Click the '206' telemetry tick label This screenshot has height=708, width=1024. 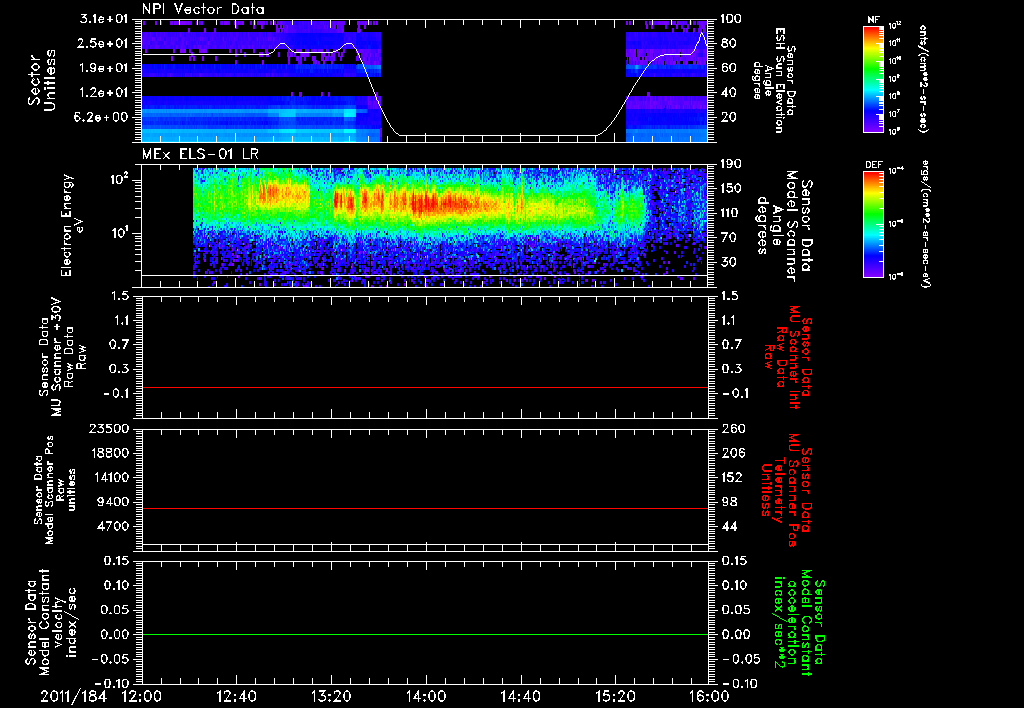pyautogui.click(x=732, y=453)
